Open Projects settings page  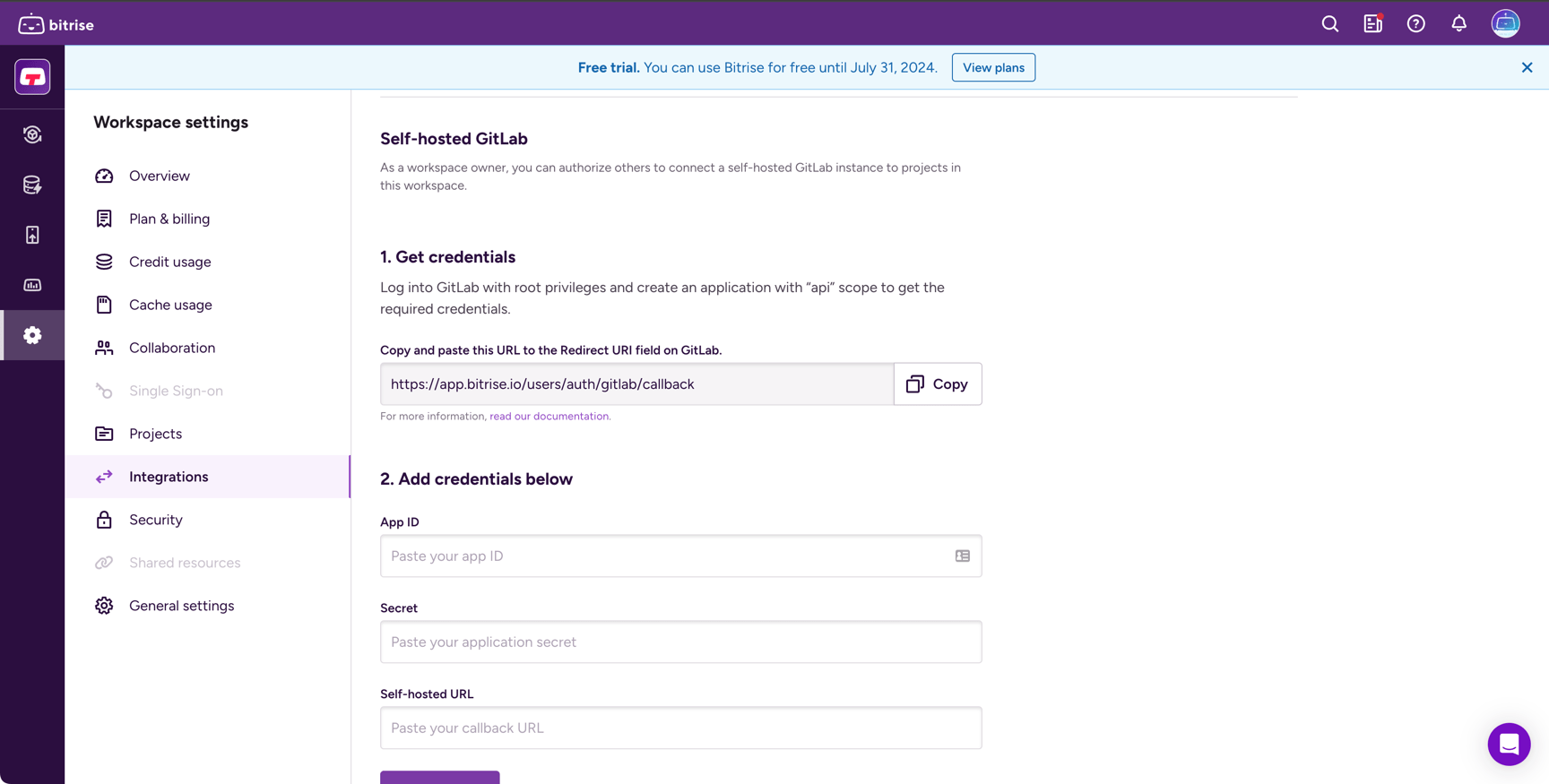[x=208, y=434]
